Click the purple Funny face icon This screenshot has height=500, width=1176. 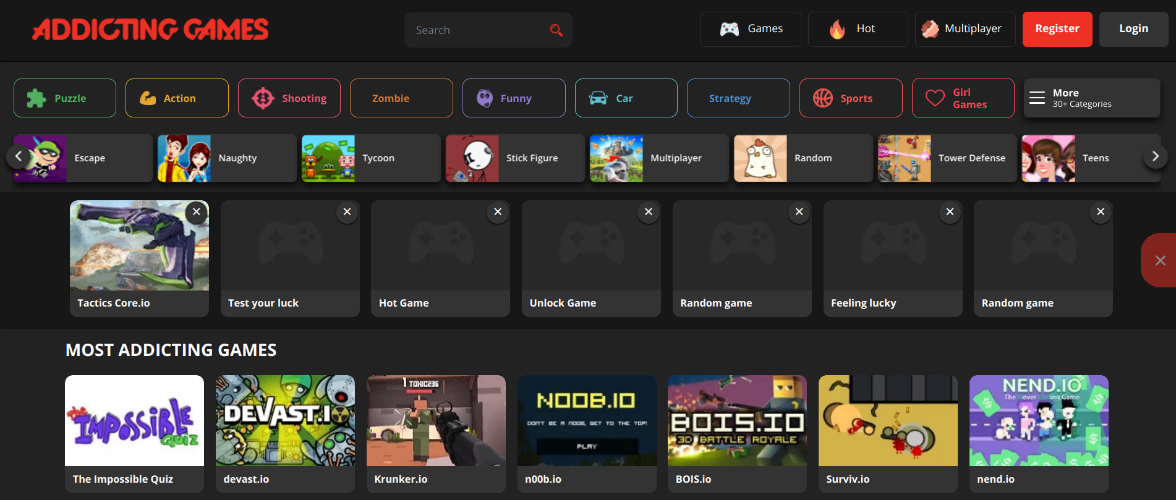(485, 98)
